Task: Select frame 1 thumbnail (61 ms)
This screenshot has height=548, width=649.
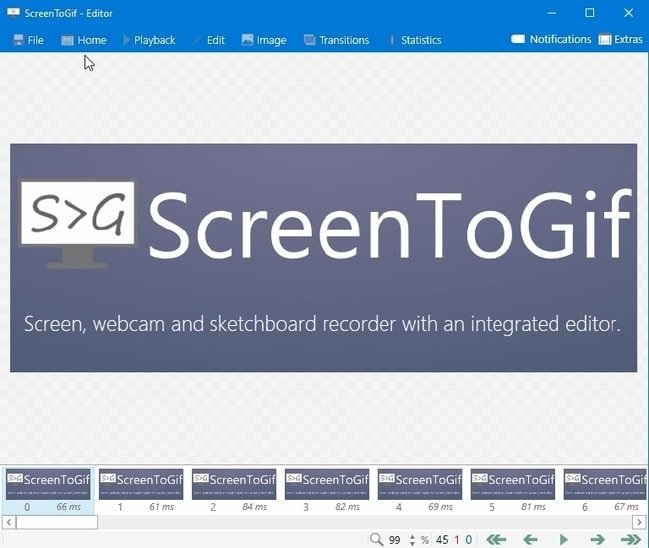Action: 141,491
